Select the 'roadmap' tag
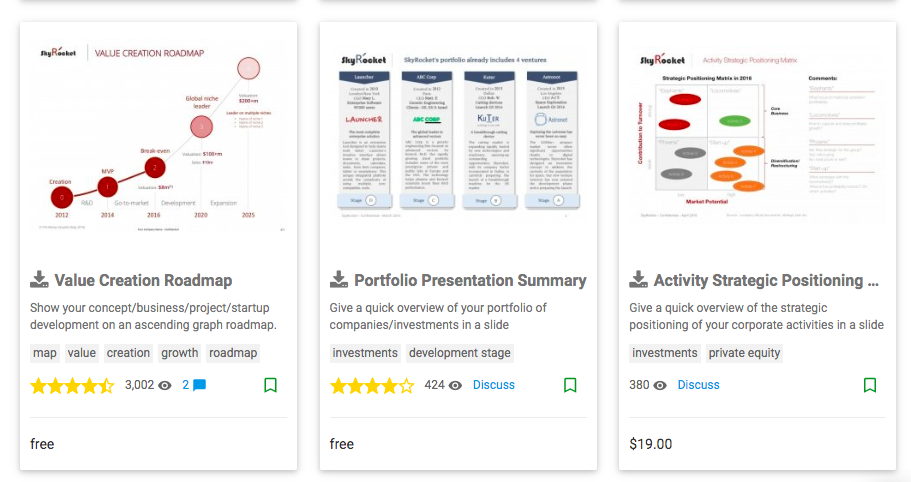The image size is (911, 482). click(233, 353)
